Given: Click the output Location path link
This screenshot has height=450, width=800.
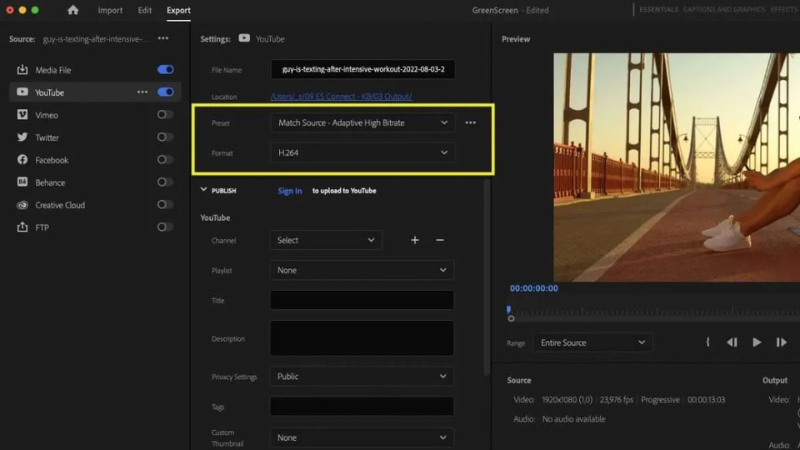Looking at the screenshot, I should [x=341, y=97].
